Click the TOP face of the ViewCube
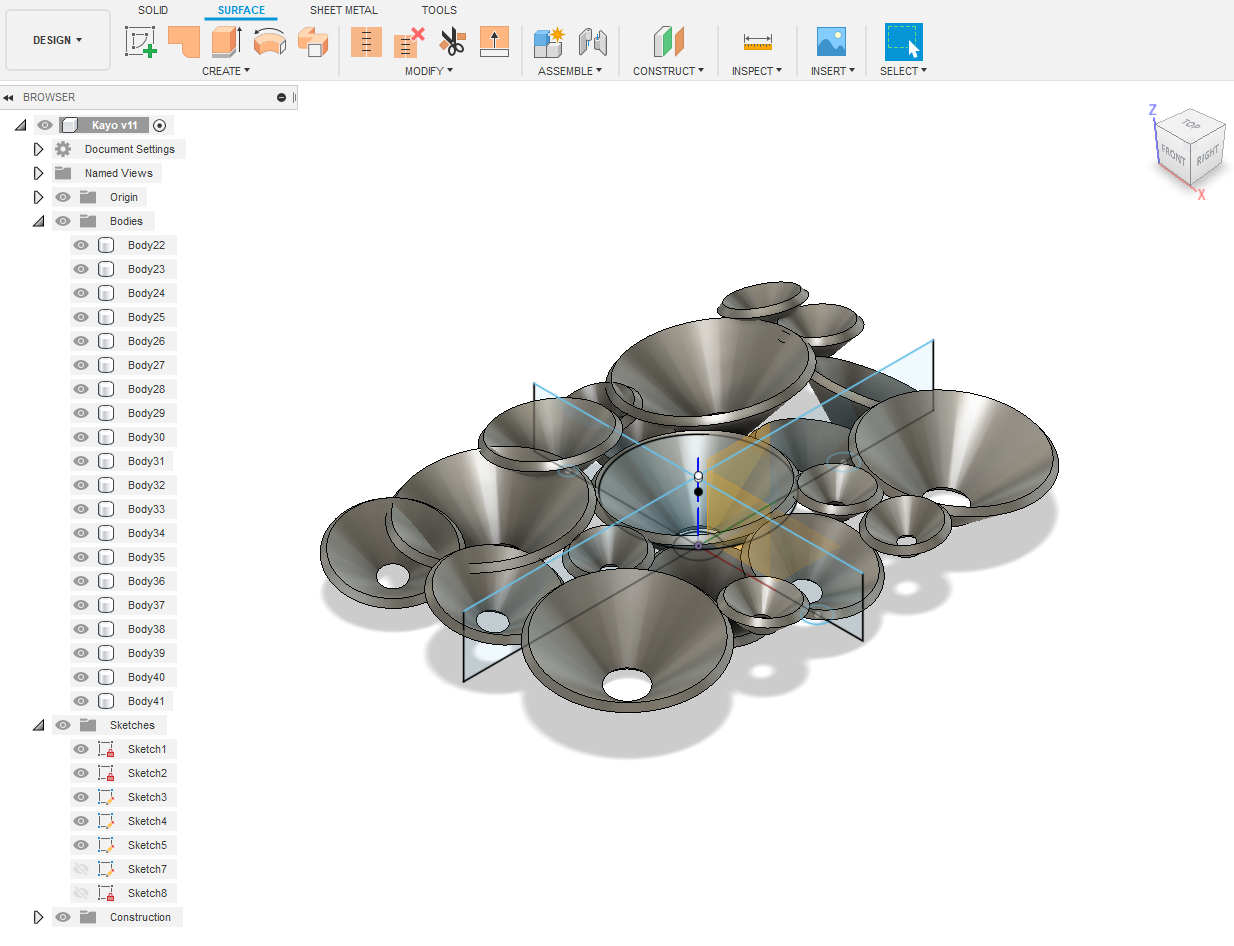Image resolution: width=1234 pixels, height=946 pixels. click(1190, 124)
